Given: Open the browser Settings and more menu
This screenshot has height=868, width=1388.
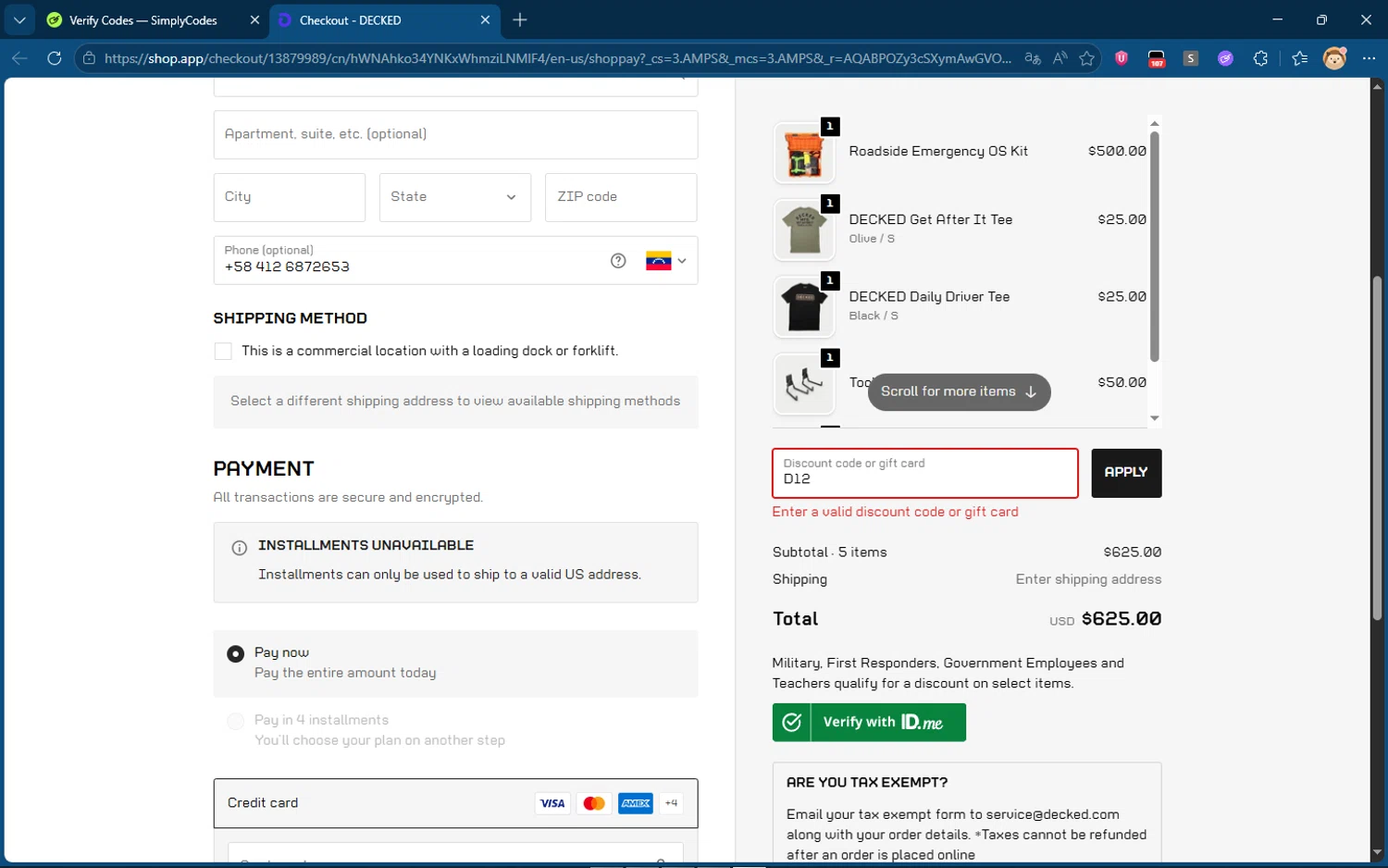Looking at the screenshot, I should (x=1369, y=58).
